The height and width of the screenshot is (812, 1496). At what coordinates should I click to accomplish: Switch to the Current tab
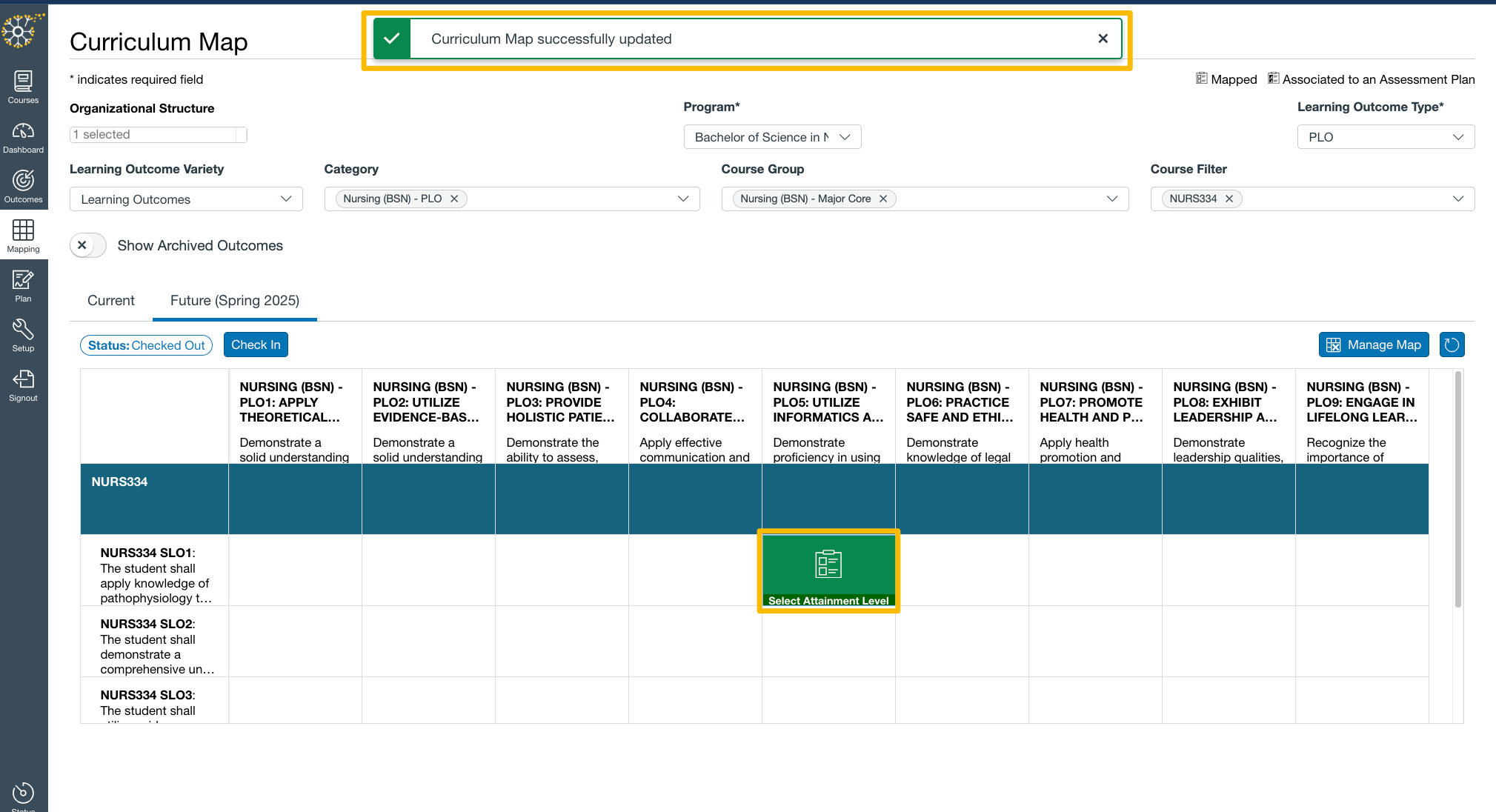coord(110,301)
